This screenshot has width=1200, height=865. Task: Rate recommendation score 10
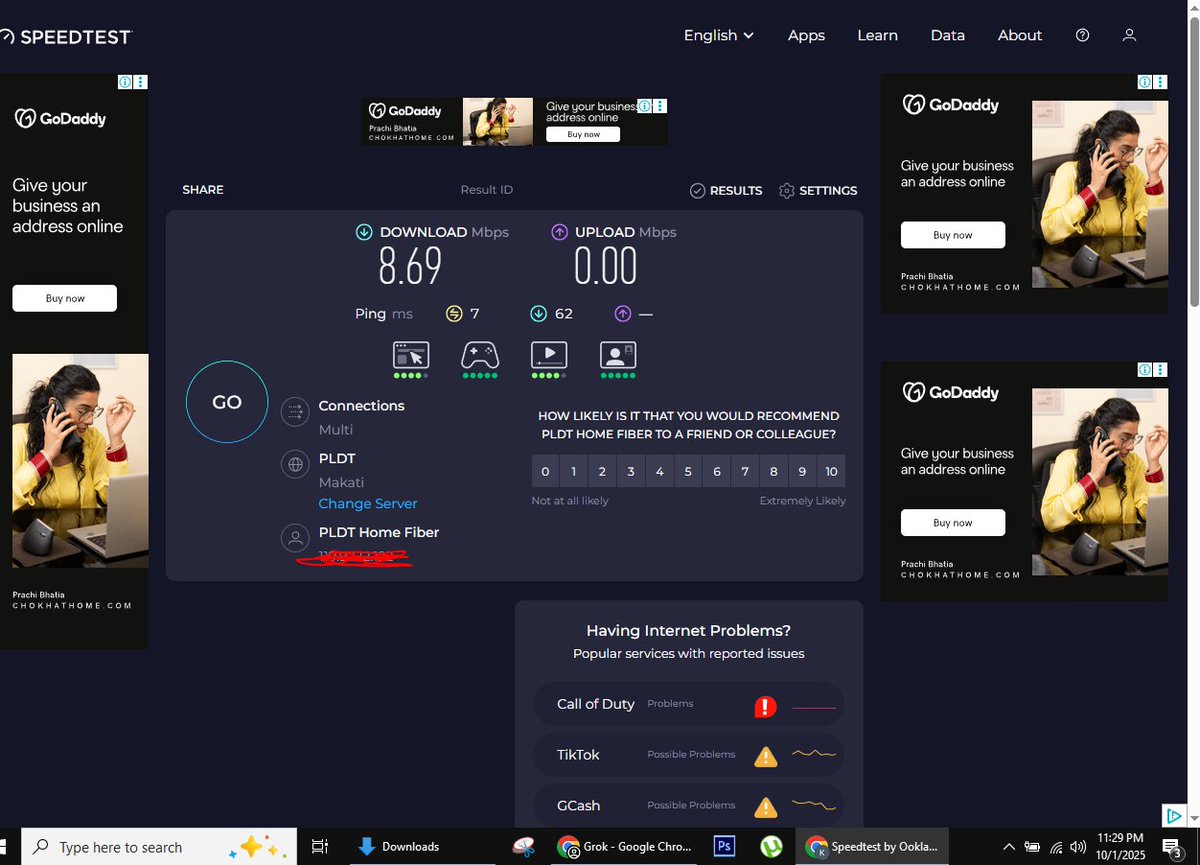(x=831, y=471)
